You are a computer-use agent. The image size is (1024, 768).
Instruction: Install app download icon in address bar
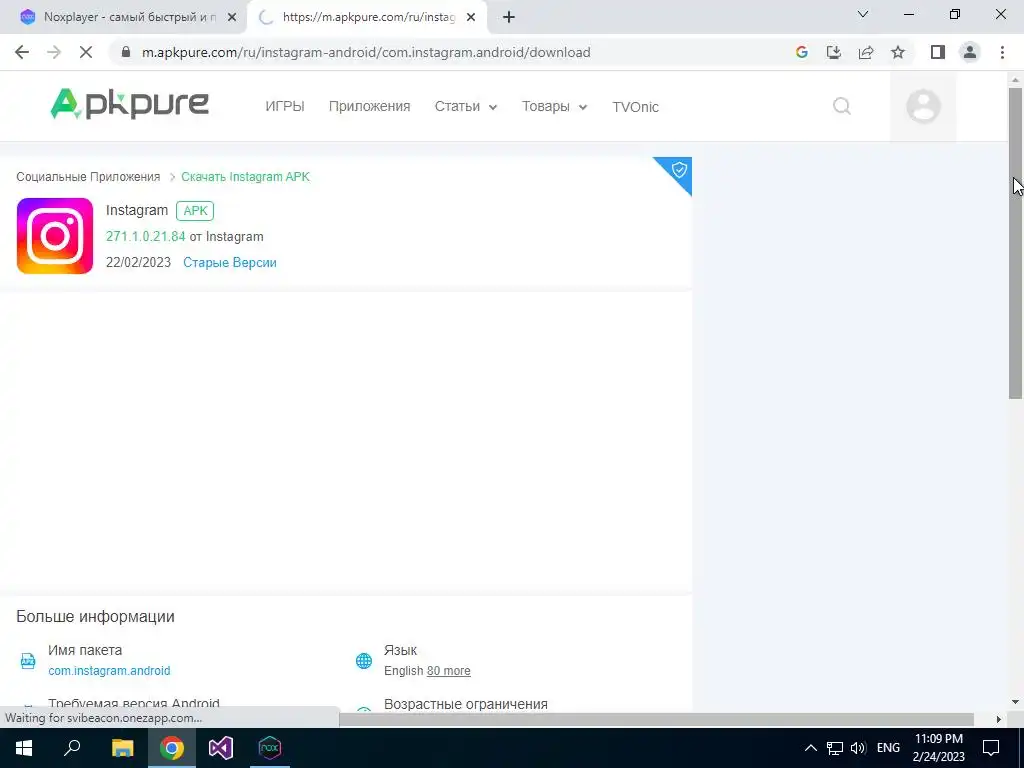(x=833, y=52)
